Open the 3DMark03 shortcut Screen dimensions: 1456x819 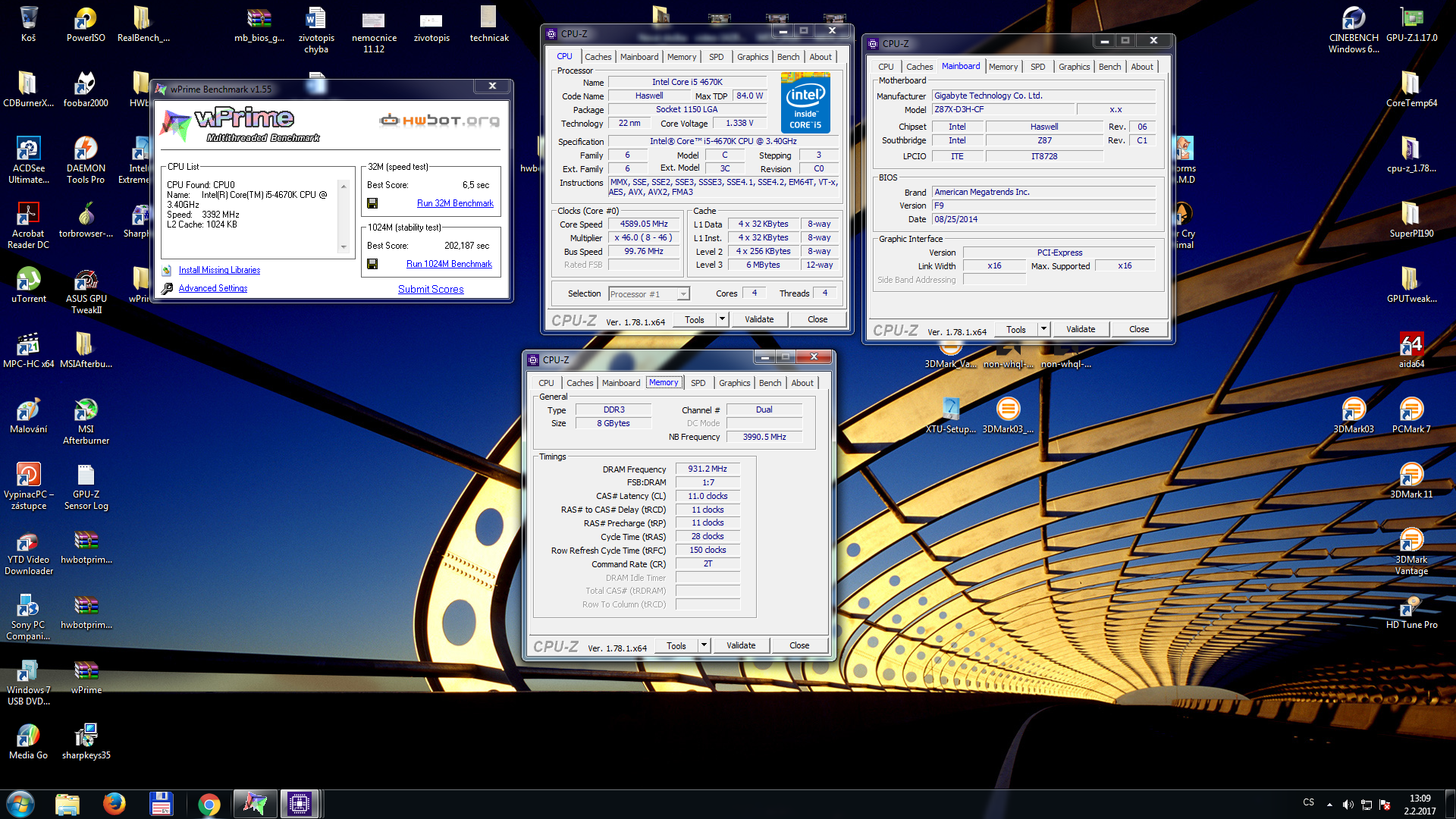pos(1354,416)
